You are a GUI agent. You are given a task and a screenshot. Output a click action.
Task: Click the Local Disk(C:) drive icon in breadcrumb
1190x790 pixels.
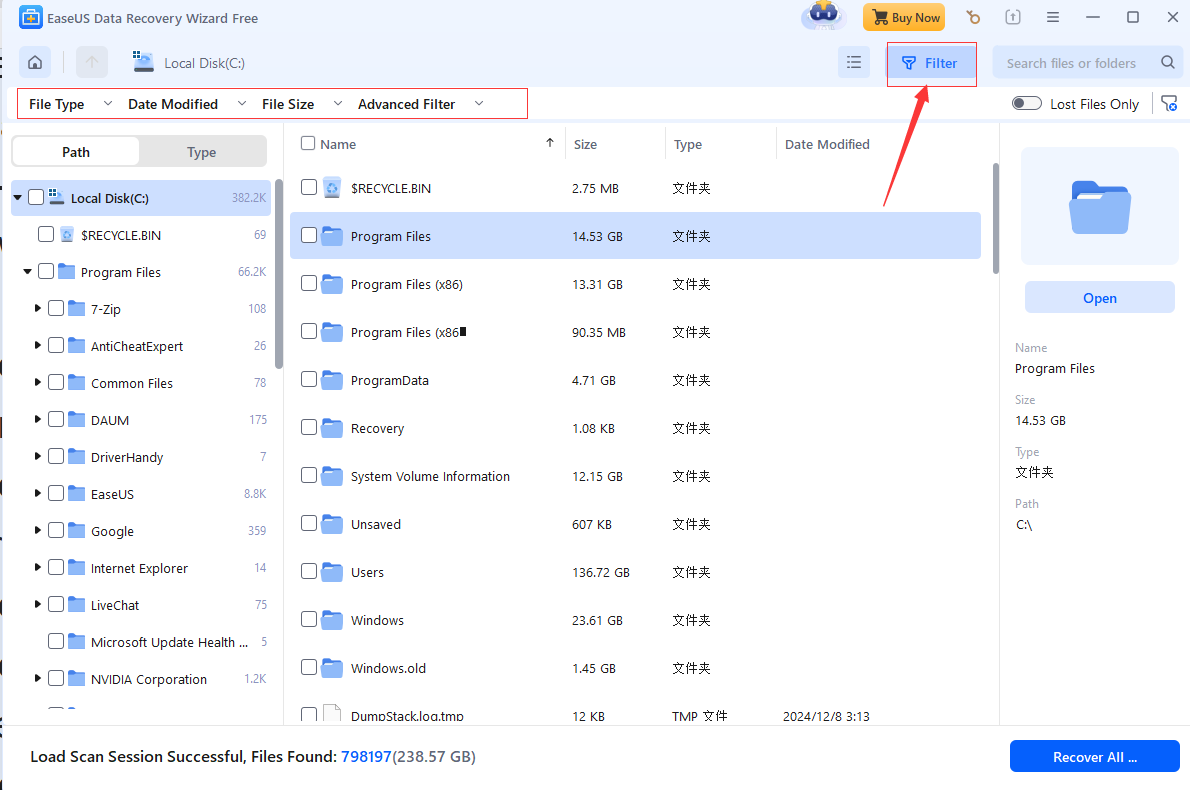(143, 62)
